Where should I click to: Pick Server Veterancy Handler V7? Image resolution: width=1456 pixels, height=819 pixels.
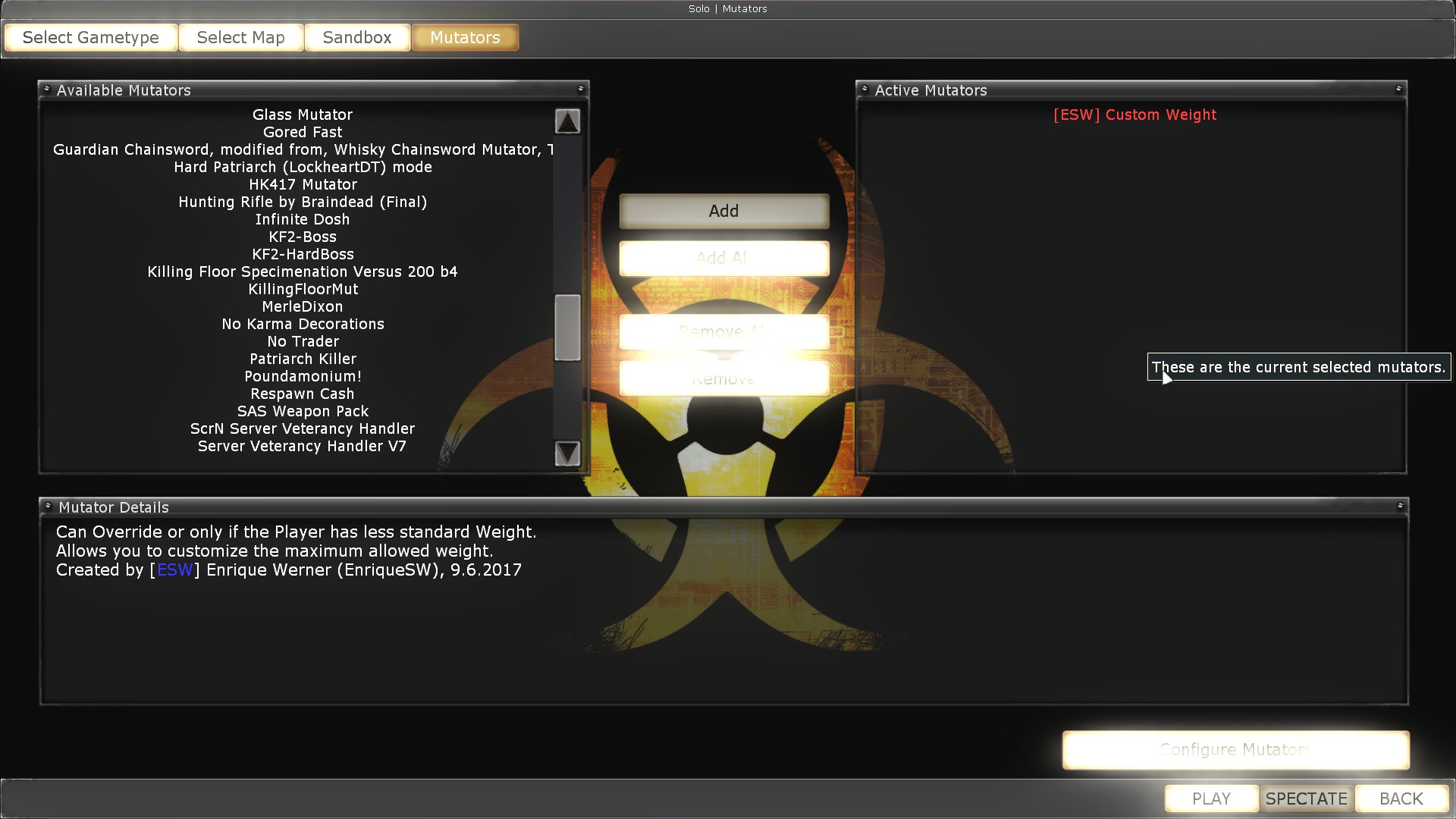pyautogui.click(x=303, y=446)
